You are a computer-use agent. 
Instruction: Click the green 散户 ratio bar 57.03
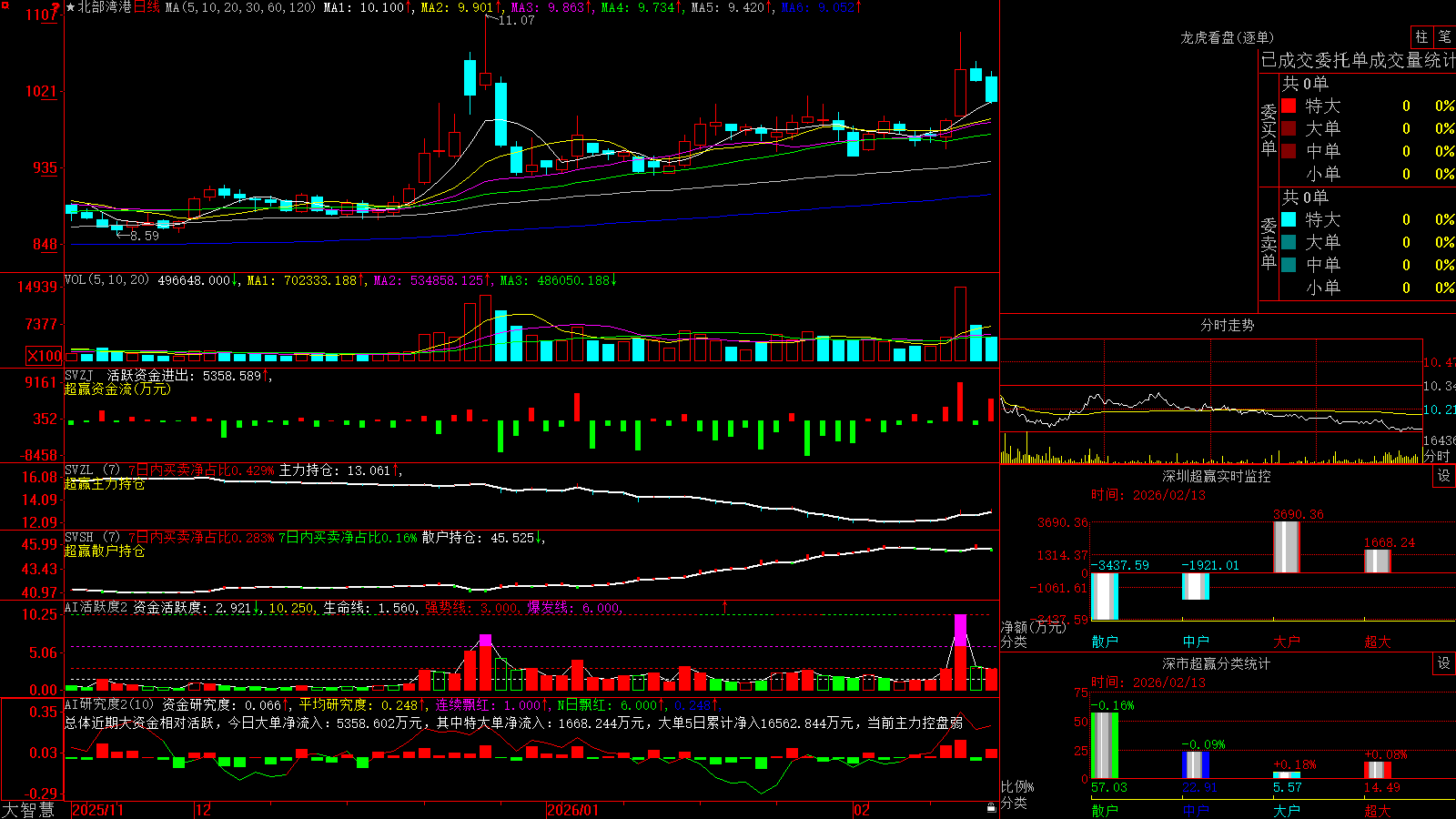(1105, 746)
